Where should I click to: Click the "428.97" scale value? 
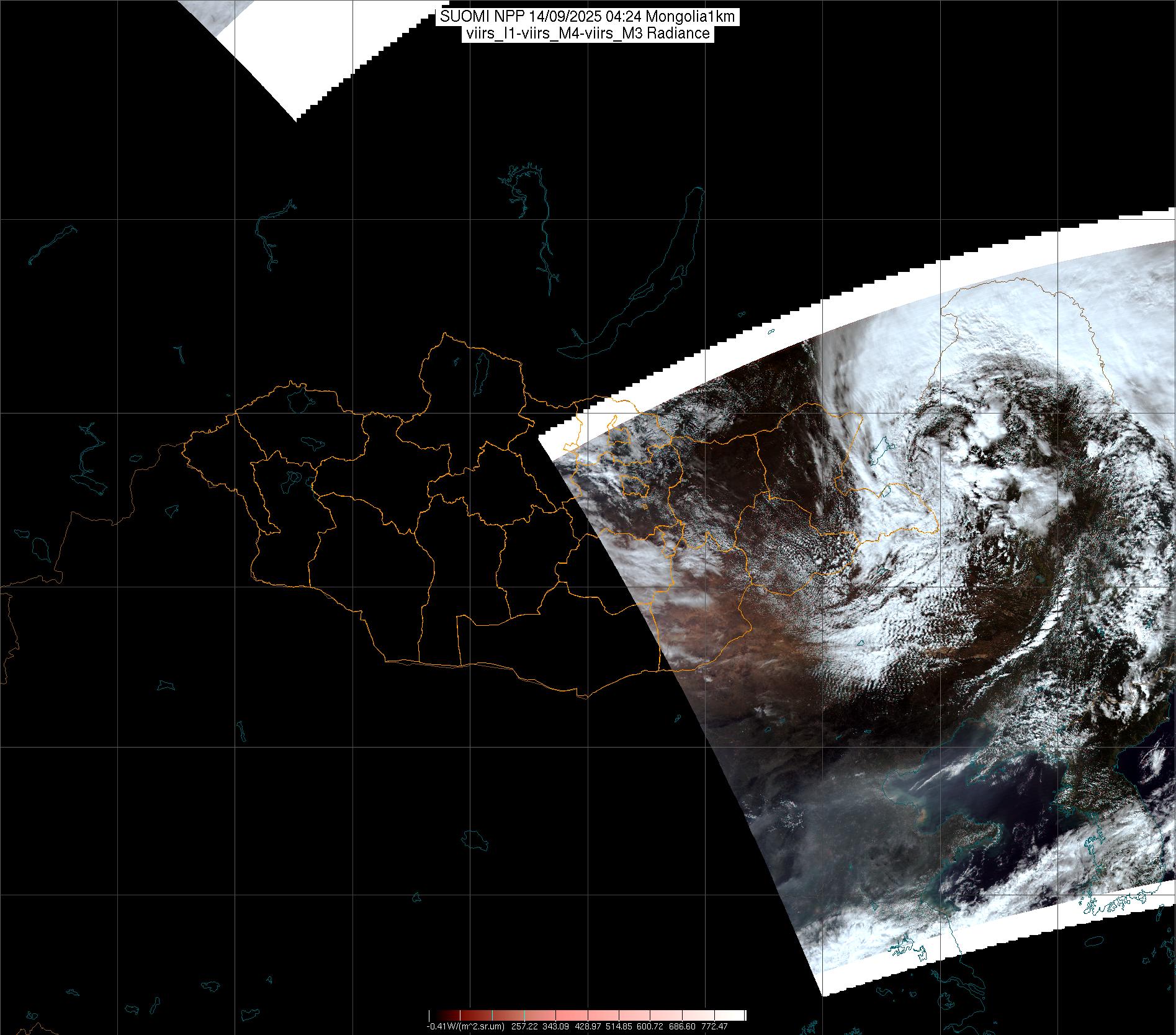pos(586,1026)
